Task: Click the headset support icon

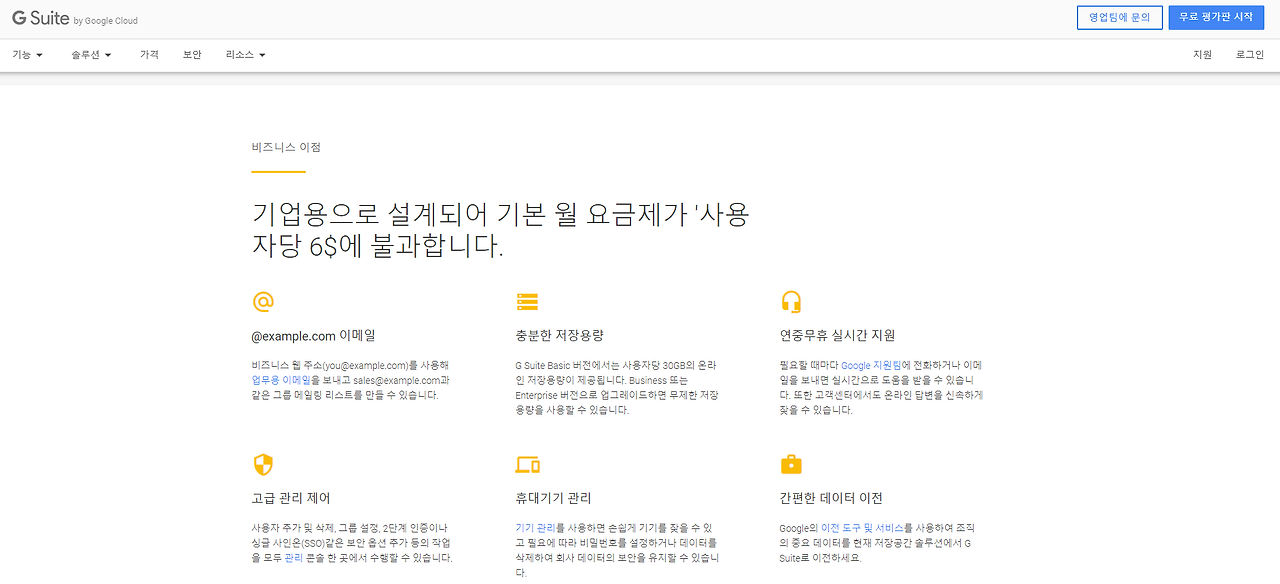Action: (791, 301)
